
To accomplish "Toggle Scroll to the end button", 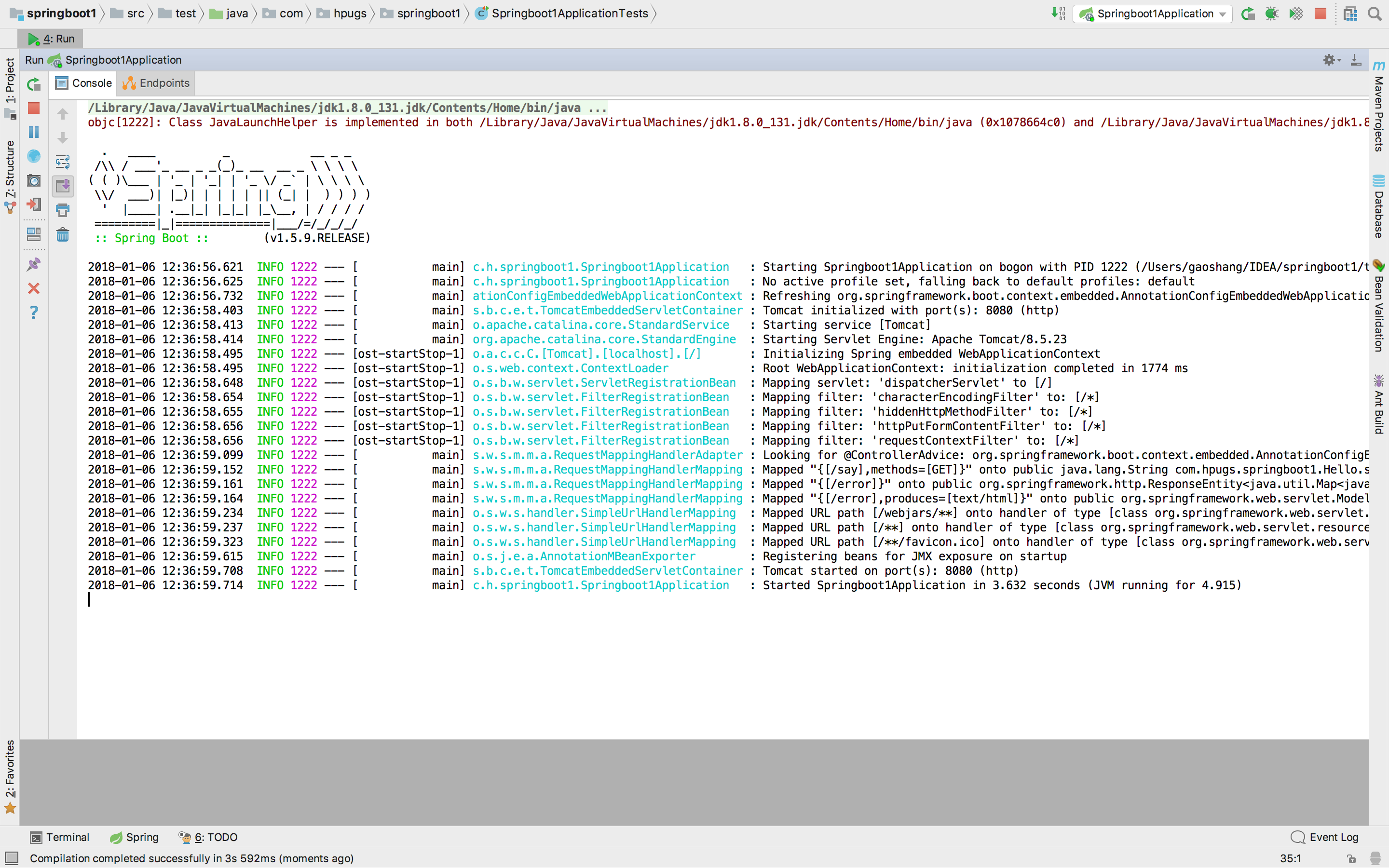I will click(x=63, y=186).
